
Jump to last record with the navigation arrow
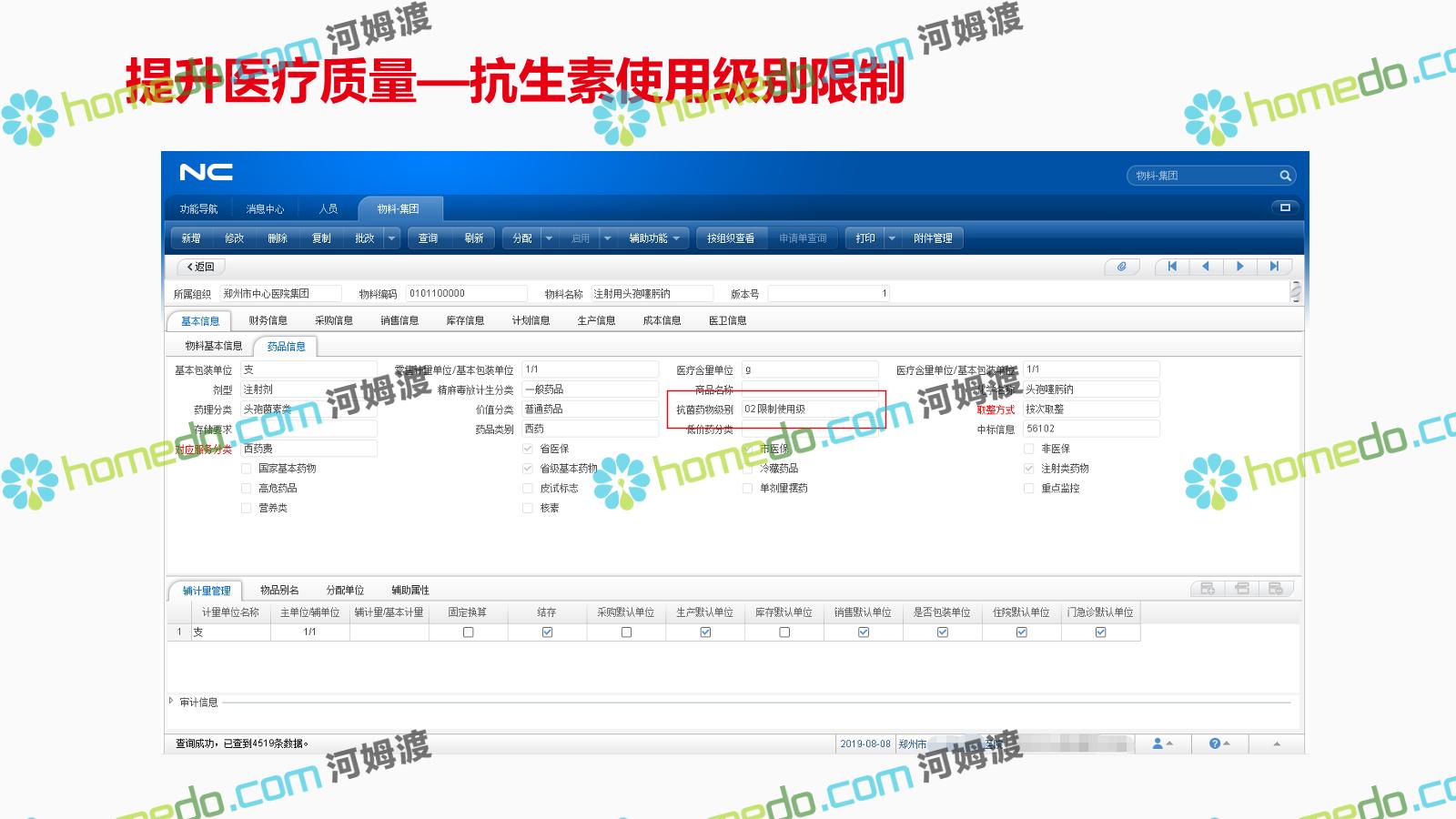tap(1274, 267)
